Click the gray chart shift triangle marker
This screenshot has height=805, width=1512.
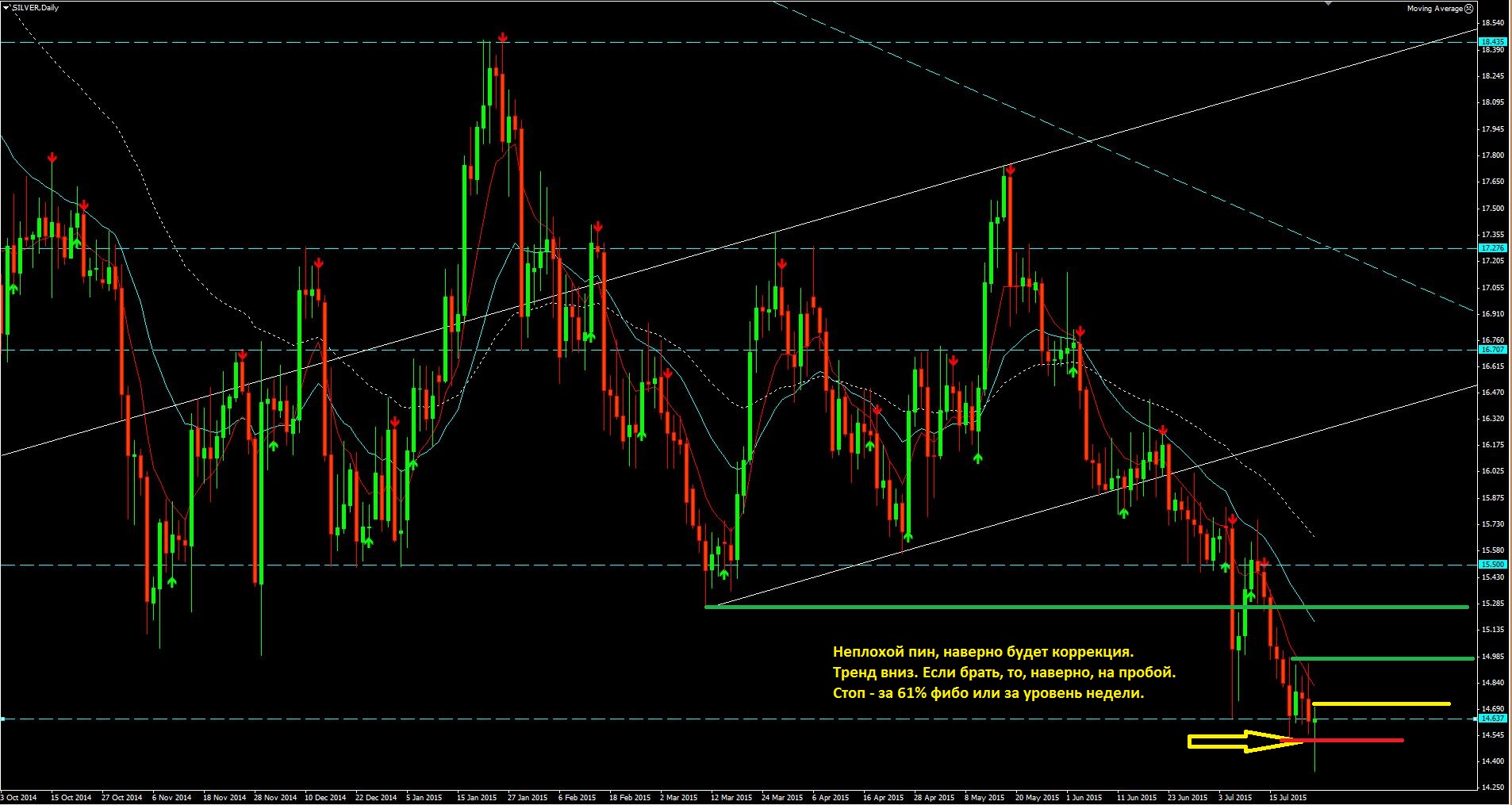coord(1328,4)
